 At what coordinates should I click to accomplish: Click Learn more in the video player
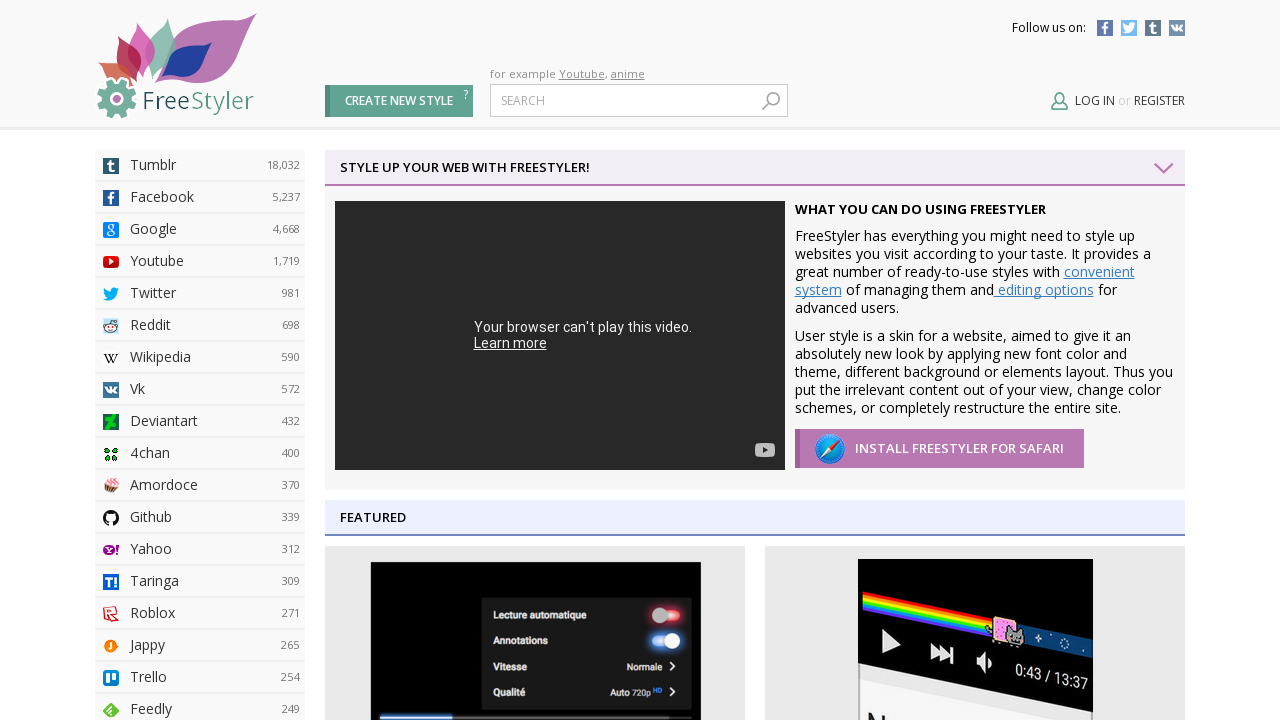(510, 343)
